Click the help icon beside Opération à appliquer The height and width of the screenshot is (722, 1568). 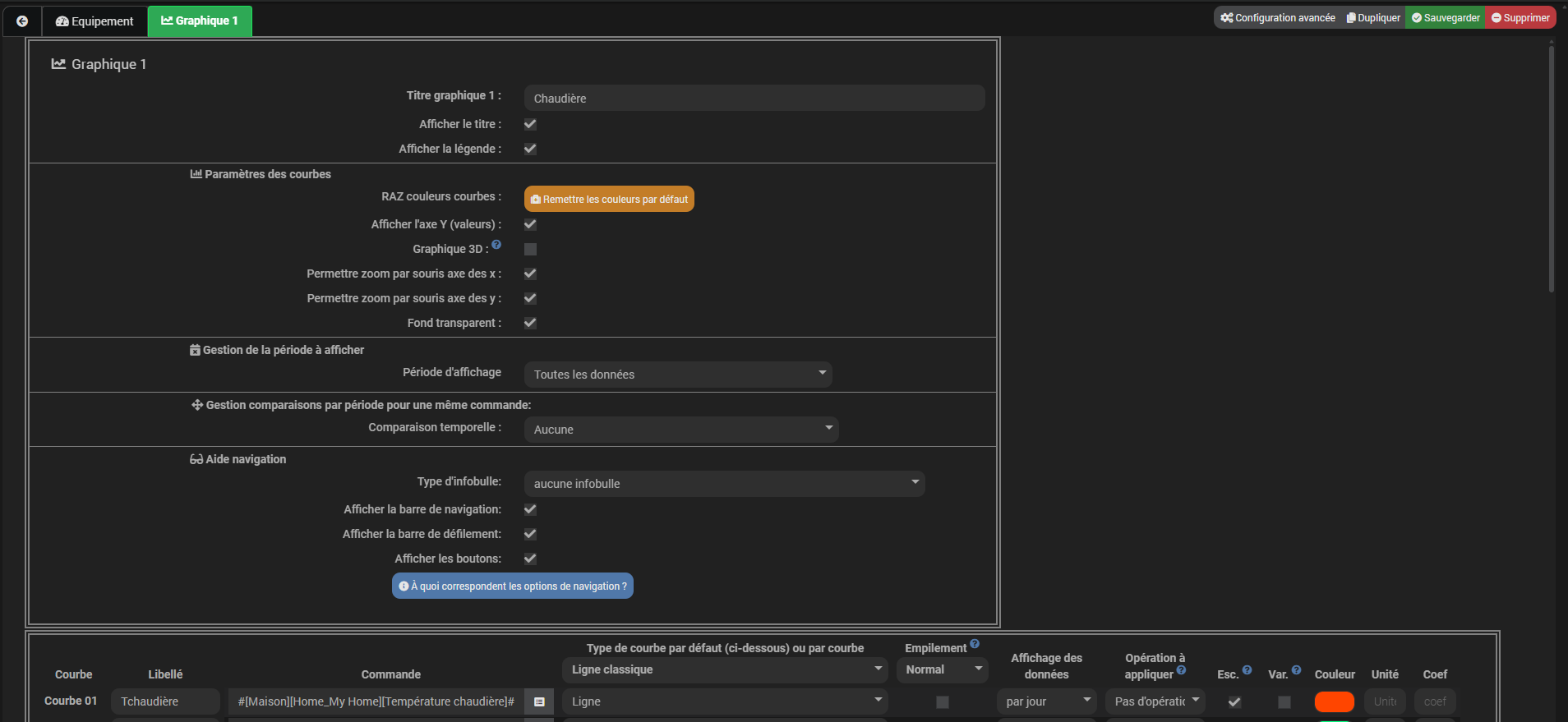tap(1181, 670)
